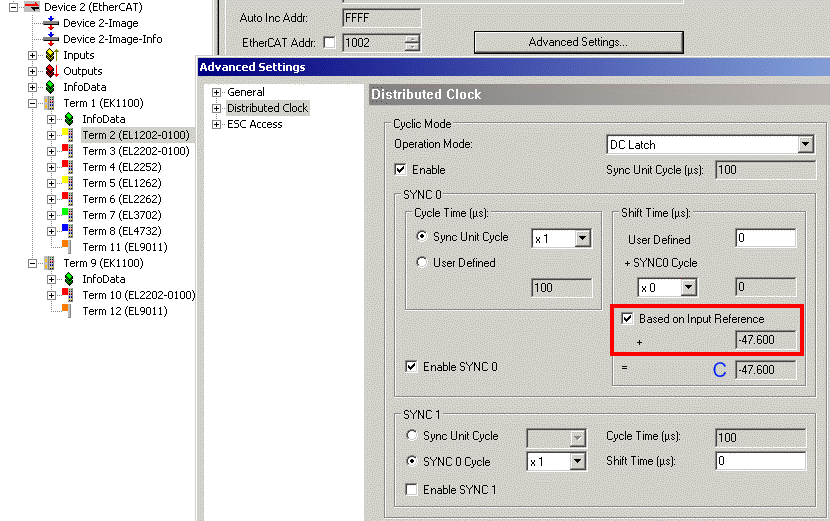Screen dimensions: 830x521
Task: Click the Shift Time User Defined field
Action: (x=765, y=238)
